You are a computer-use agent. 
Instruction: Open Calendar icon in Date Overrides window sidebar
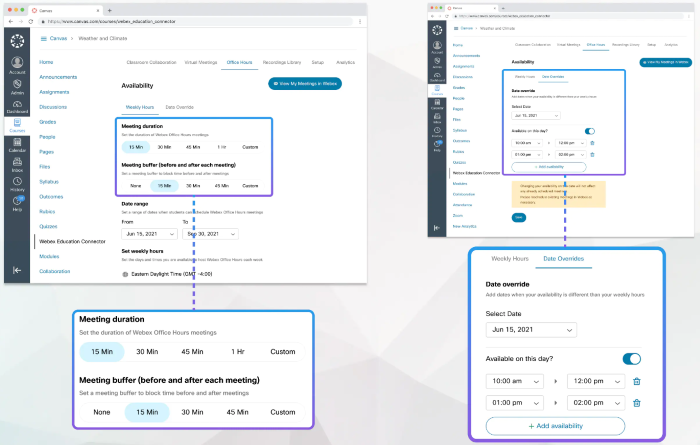437,104
